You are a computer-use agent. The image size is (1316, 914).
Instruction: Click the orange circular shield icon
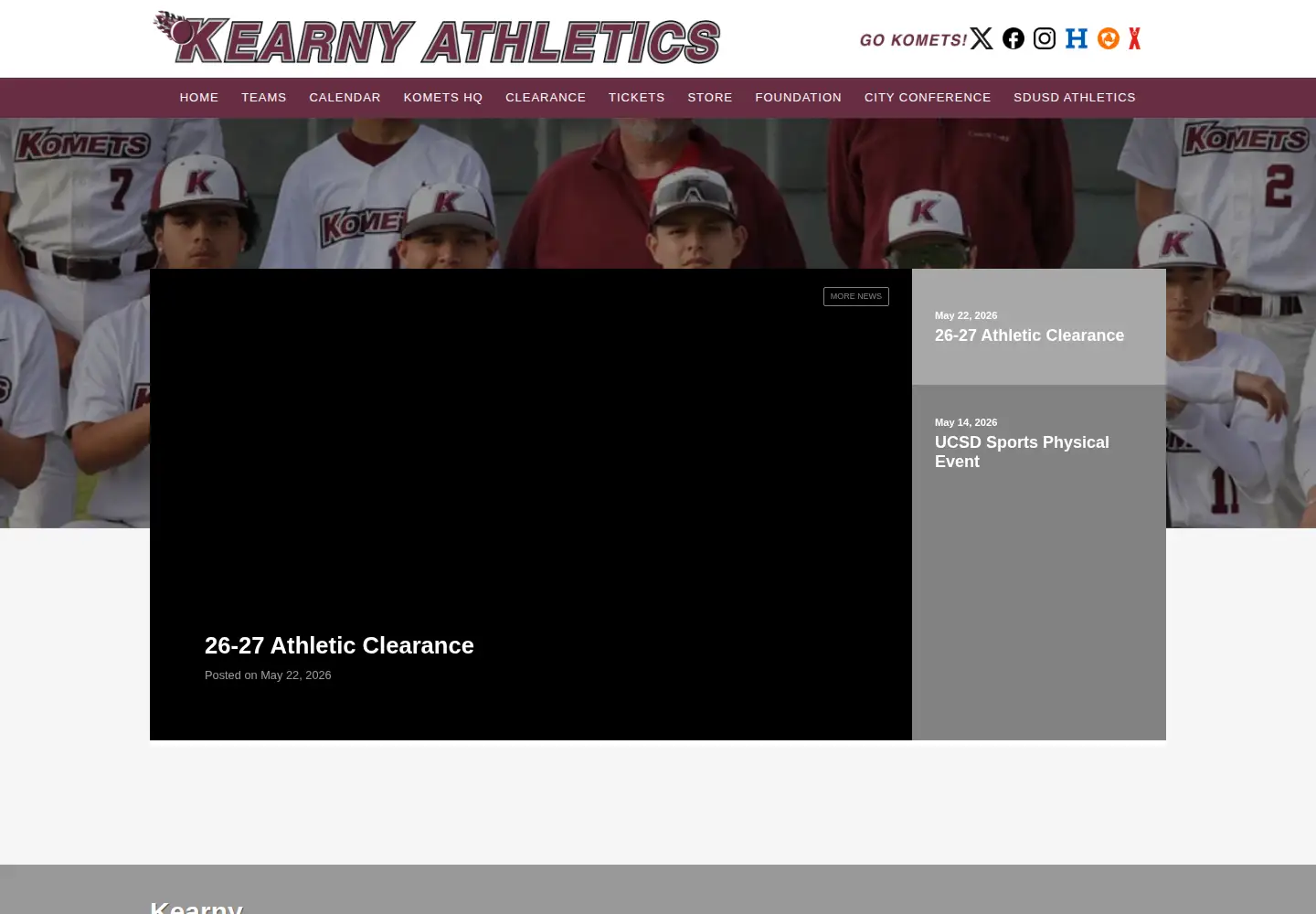tap(1109, 38)
